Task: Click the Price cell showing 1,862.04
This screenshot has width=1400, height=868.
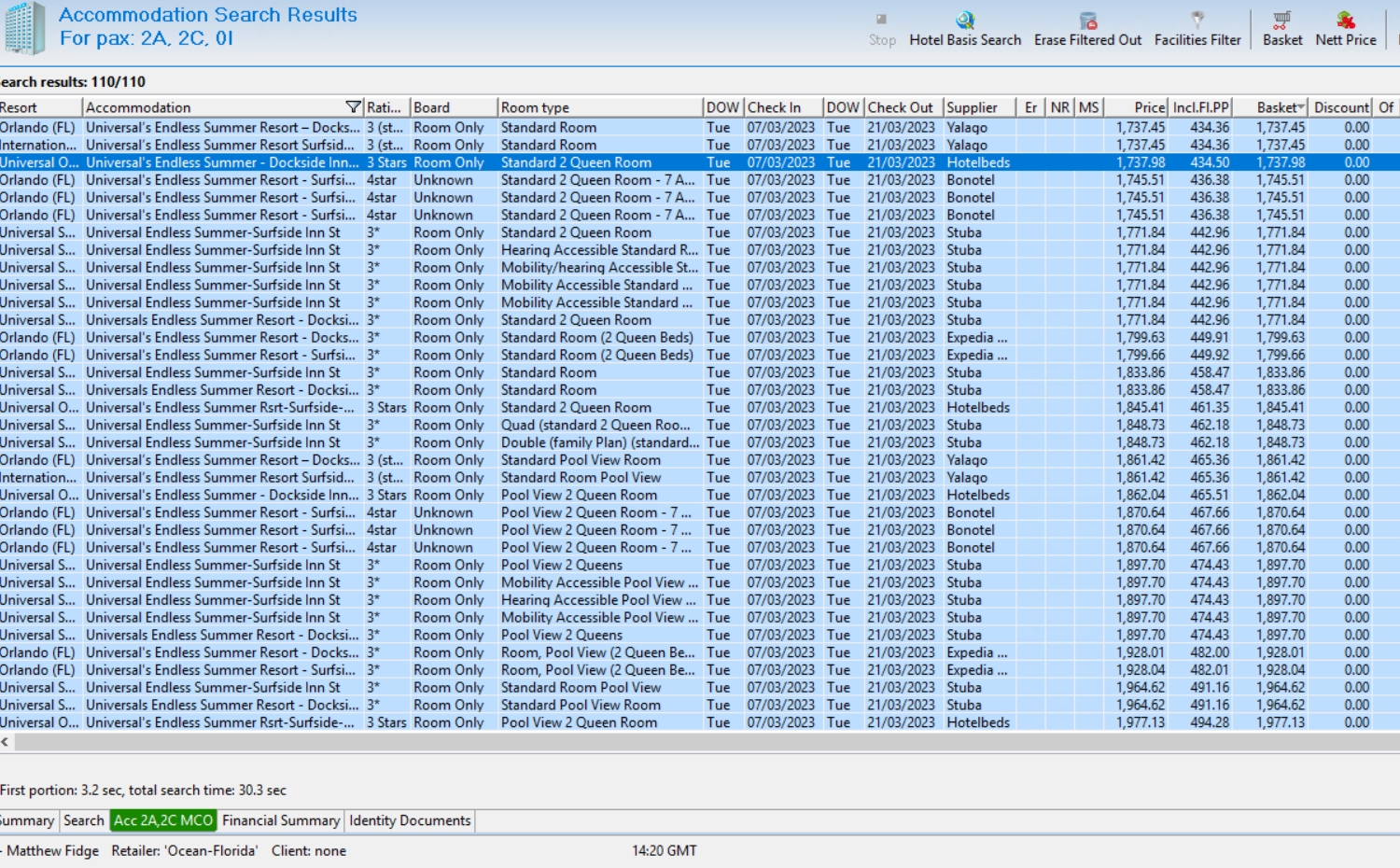Action: pyautogui.click(x=1141, y=495)
